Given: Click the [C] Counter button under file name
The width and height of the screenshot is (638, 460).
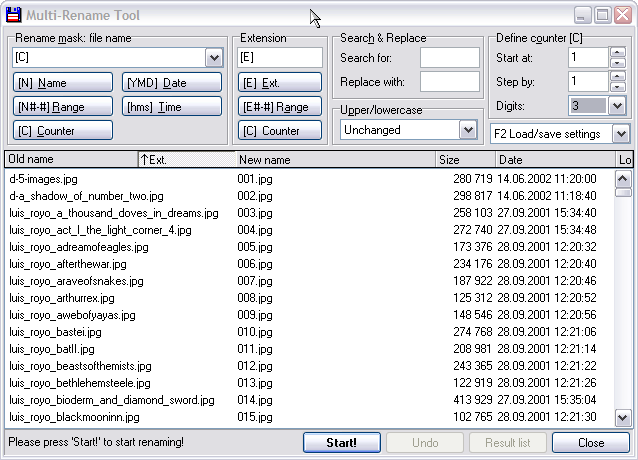Looking at the screenshot, I should point(62,130).
